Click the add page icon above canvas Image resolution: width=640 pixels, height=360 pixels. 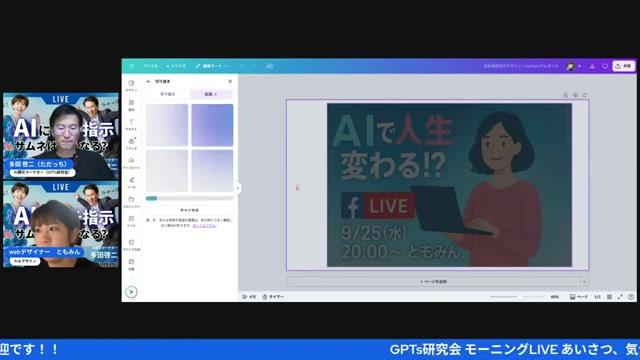(x=585, y=95)
